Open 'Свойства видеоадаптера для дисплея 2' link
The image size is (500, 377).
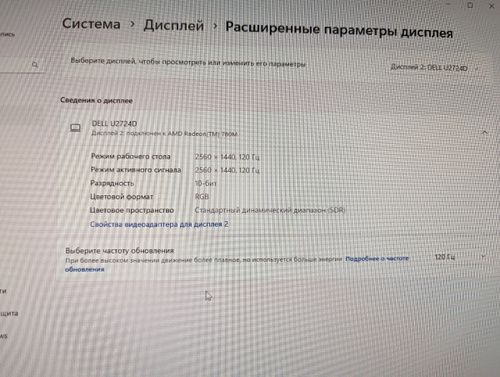(x=159, y=224)
